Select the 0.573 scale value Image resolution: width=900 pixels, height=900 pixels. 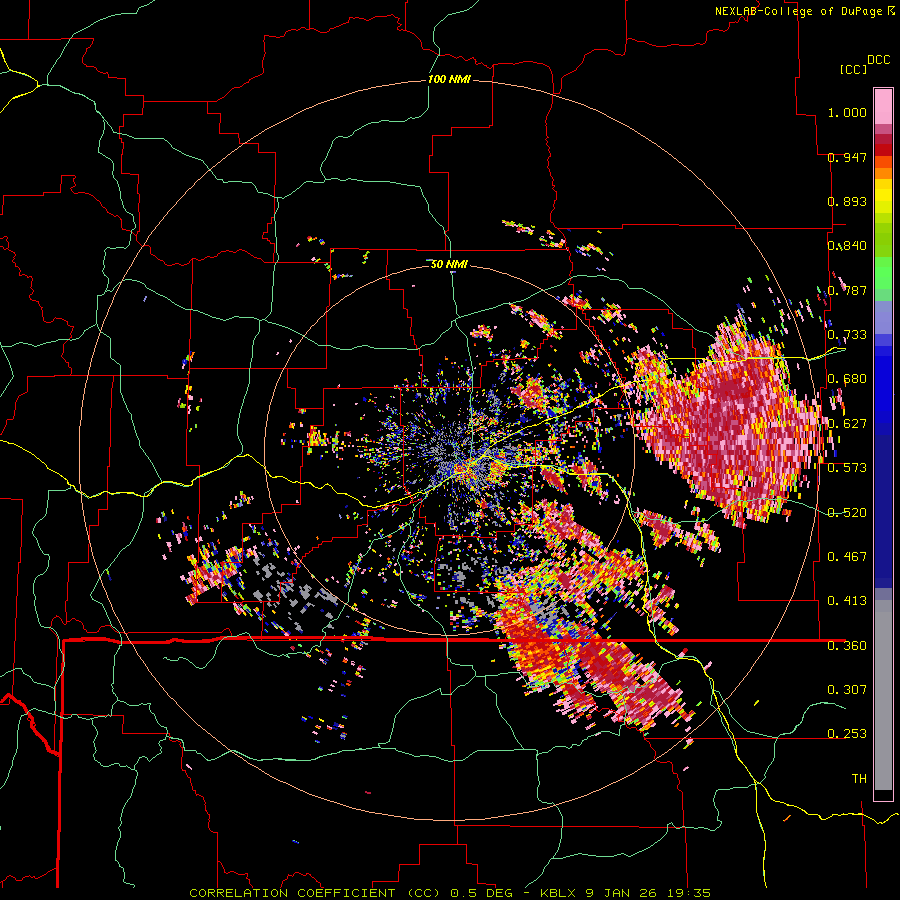(847, 468)
